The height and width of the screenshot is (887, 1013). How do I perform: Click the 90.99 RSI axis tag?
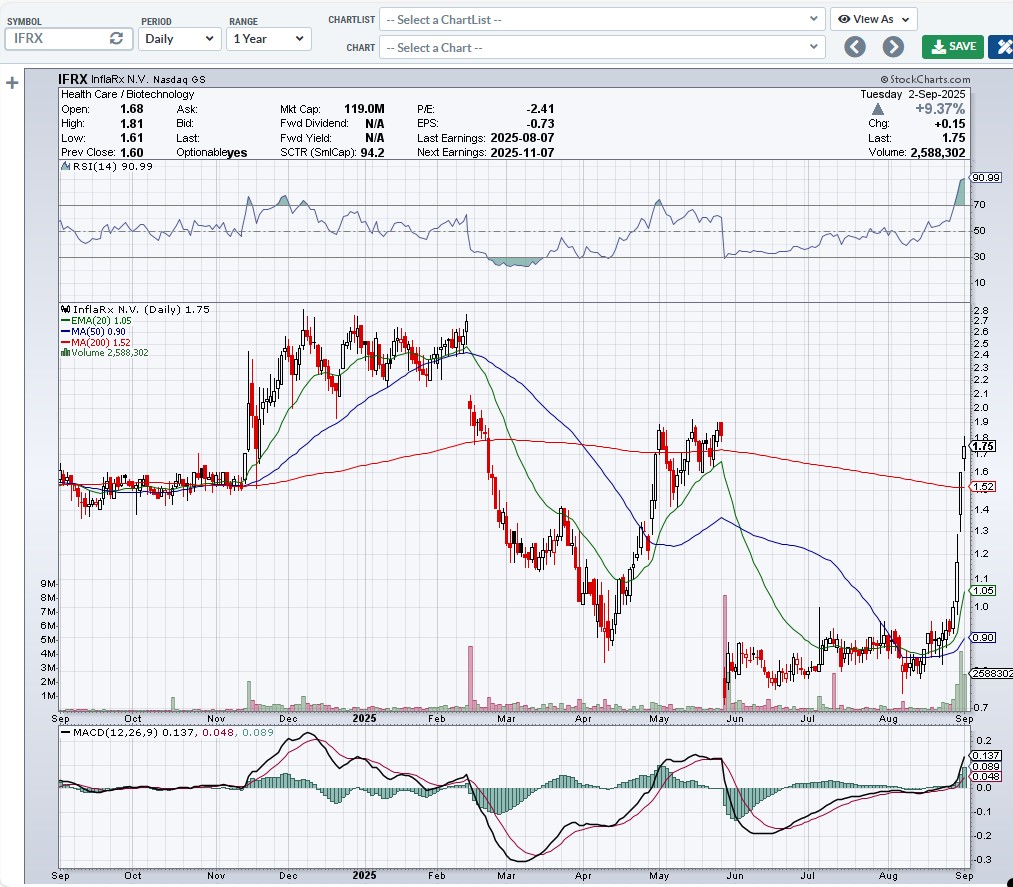[986, 178]
